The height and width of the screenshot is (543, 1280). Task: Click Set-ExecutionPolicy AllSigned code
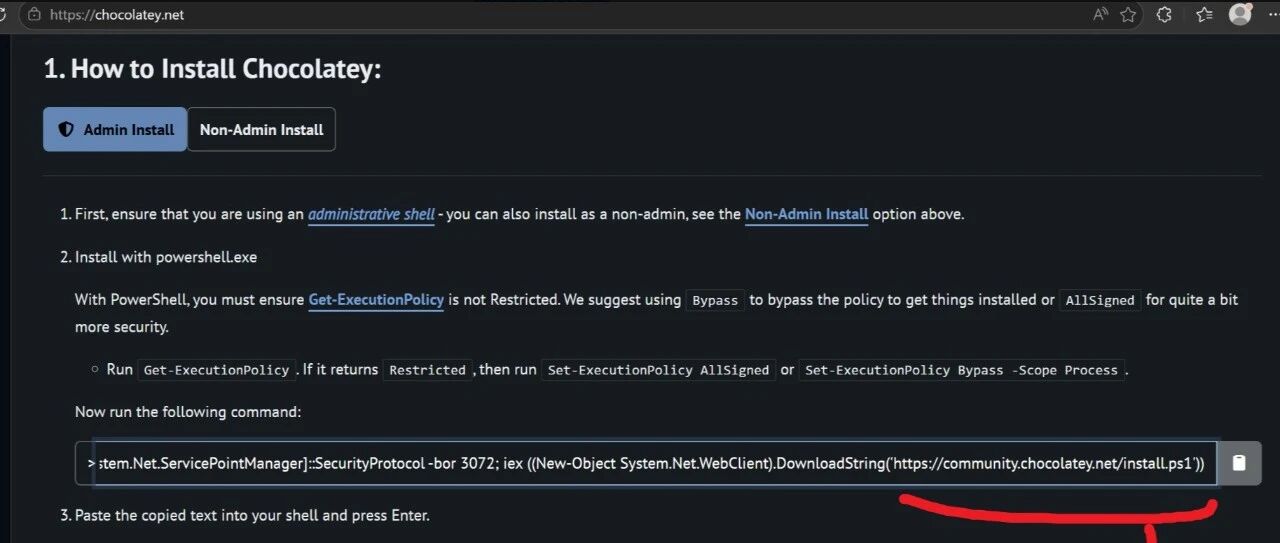[x=658, y=370]
